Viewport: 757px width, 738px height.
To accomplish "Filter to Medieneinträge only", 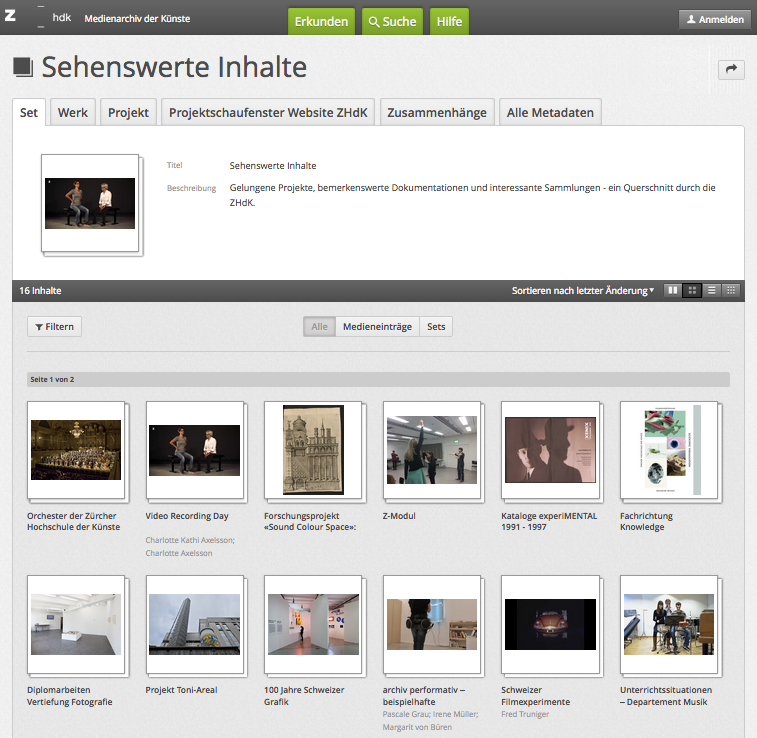I will (x=377, y=327).
